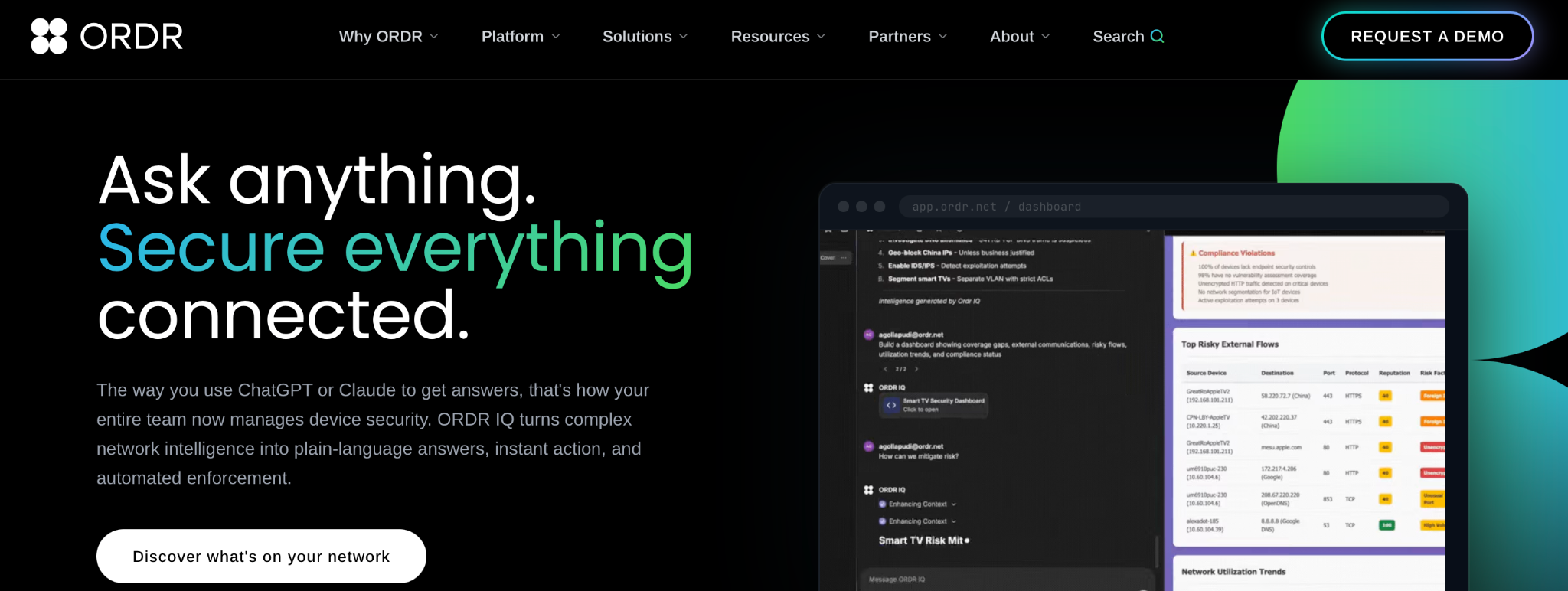1568x591 pixels.
Task: Click the 'Segment smart TVs' recommendation line
Action: pos(965,279)
